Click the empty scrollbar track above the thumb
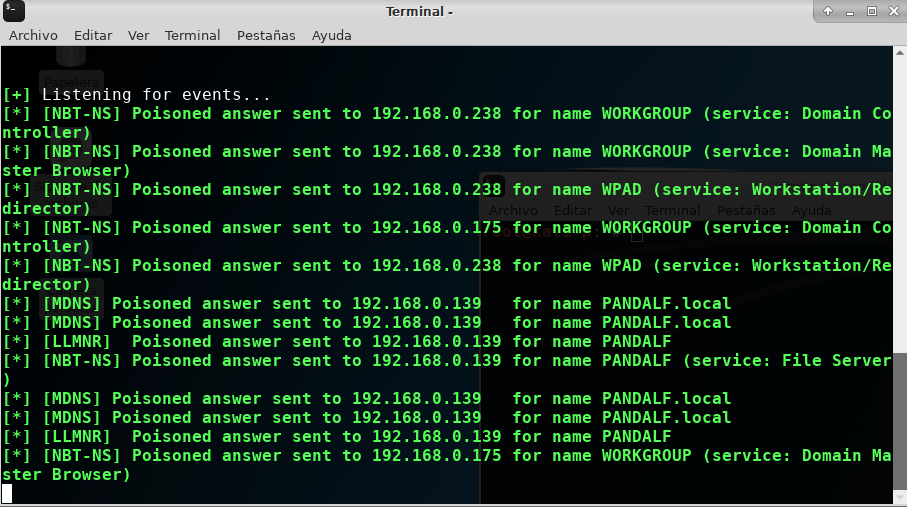This screenshot has height=507, width=907. point(899,205)
